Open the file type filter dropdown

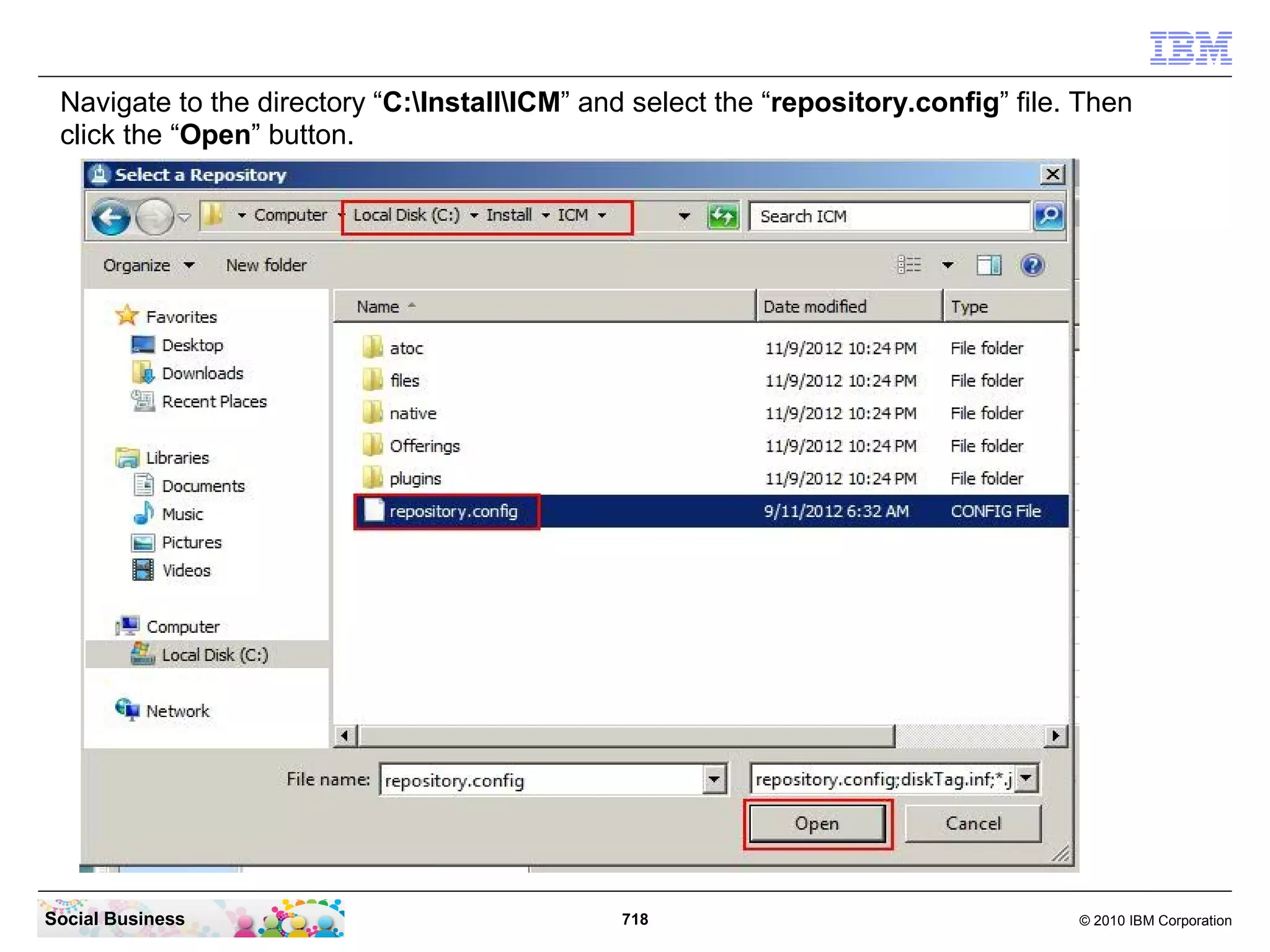click(1027, 778)
